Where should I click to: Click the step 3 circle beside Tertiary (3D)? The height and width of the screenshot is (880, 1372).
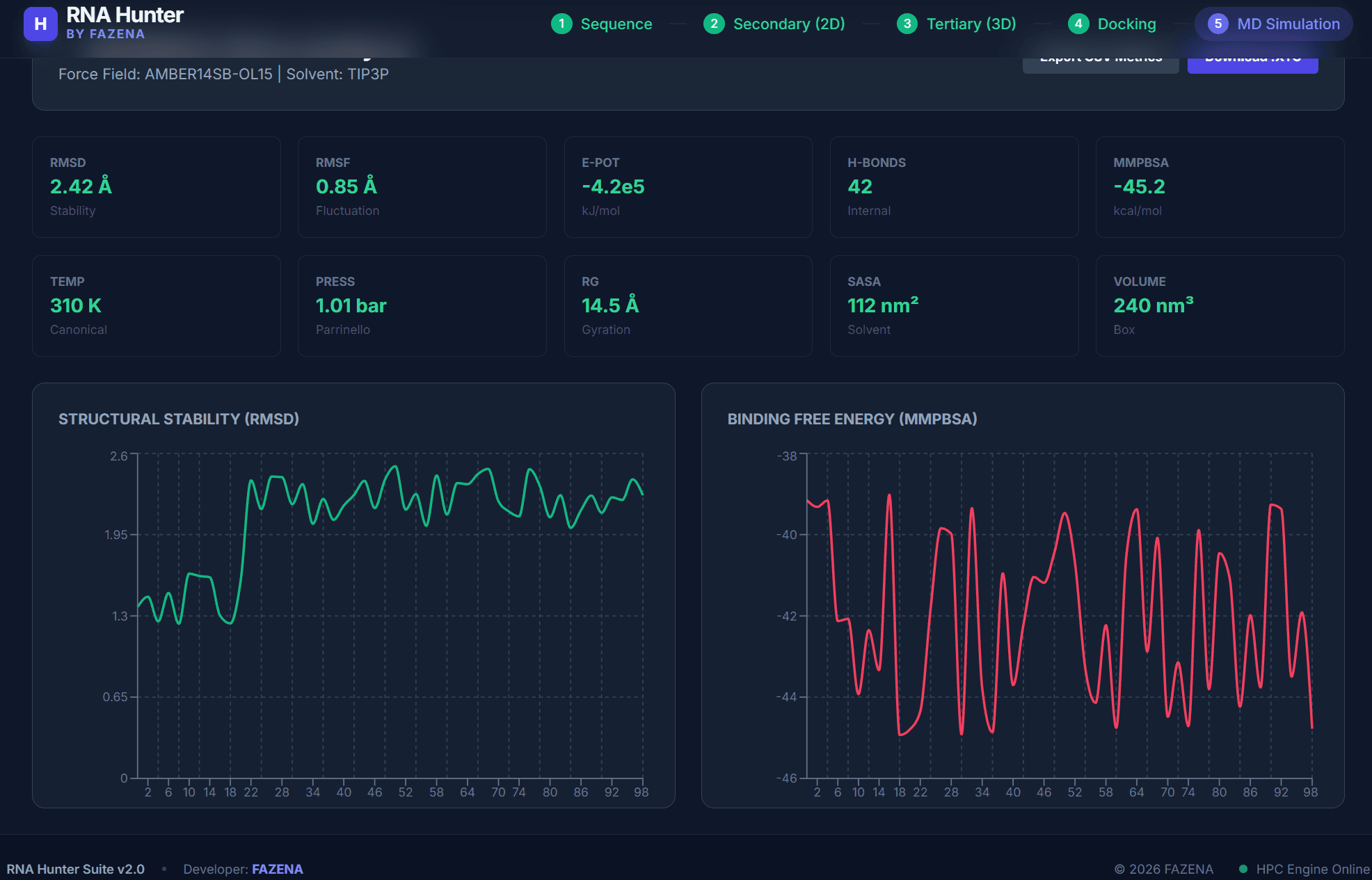(907, 23)
